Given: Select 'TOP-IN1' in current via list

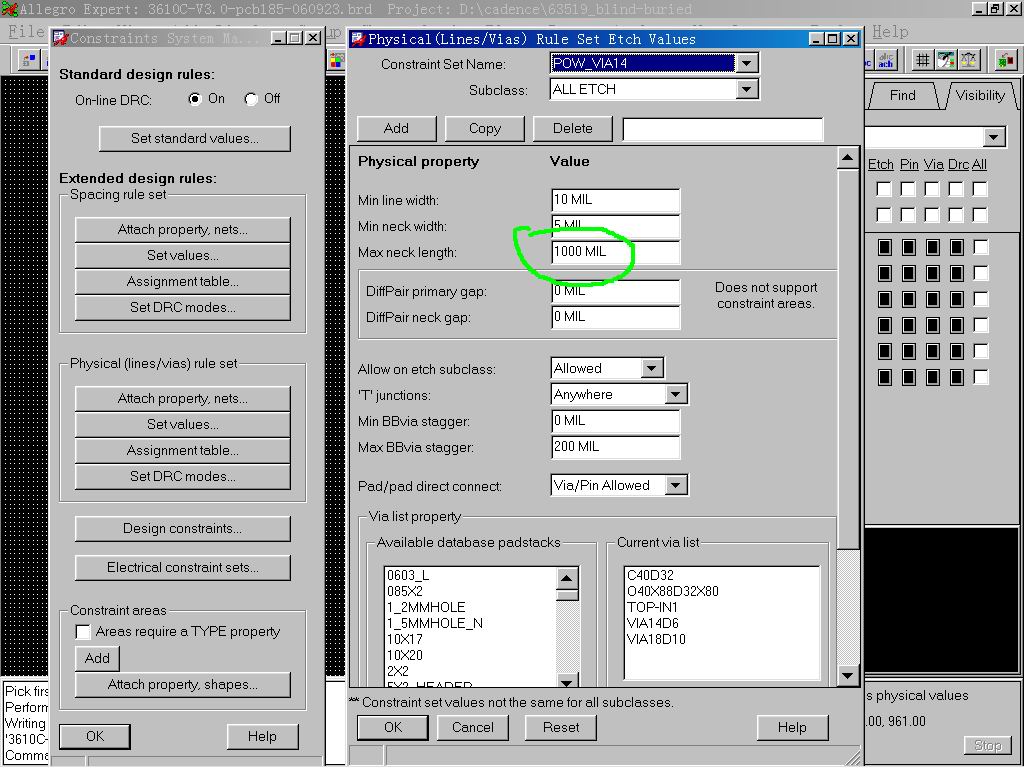Looking at the screenshot, I should pos(652,607).
